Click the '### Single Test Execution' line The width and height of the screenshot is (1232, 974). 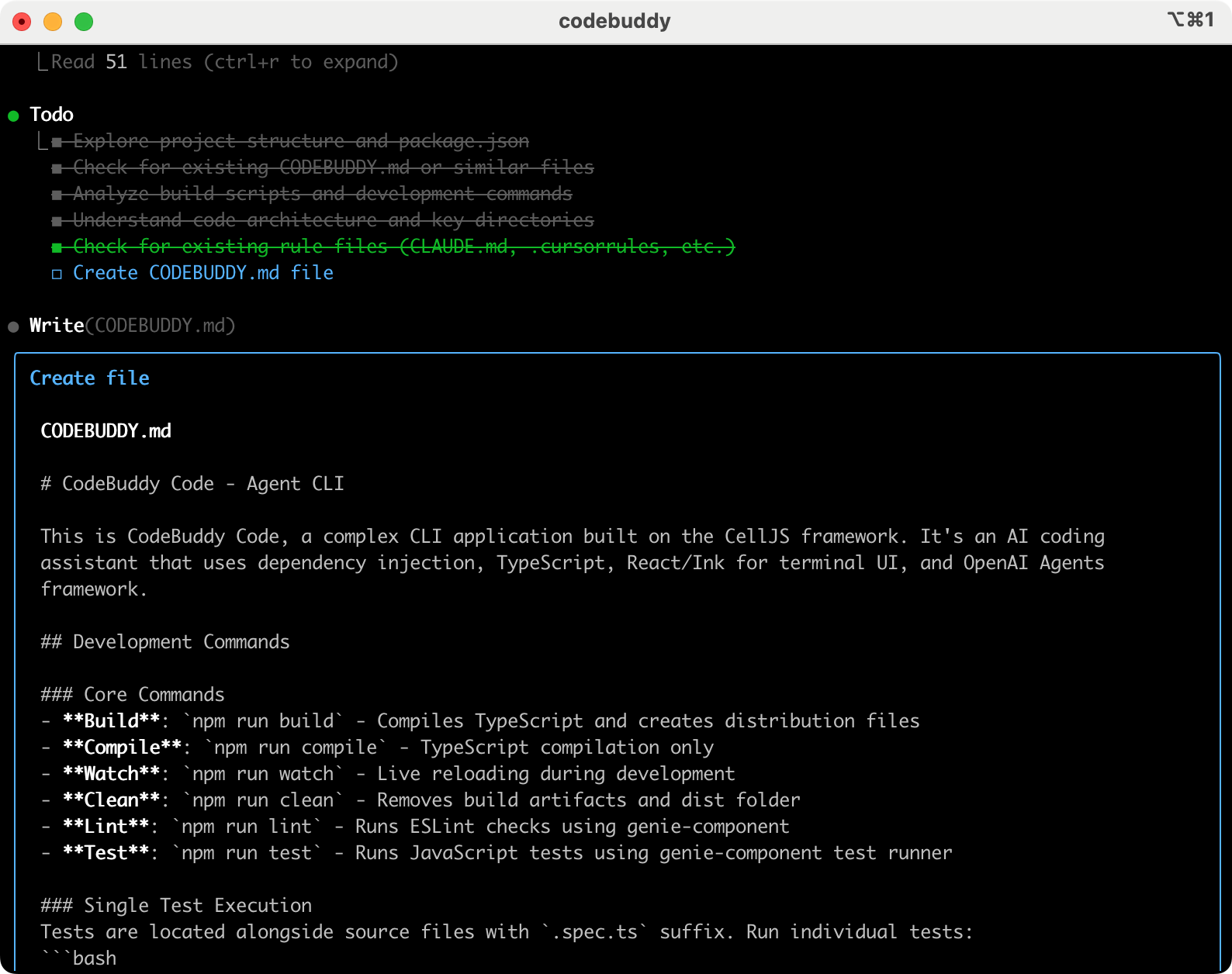[176, 906]
